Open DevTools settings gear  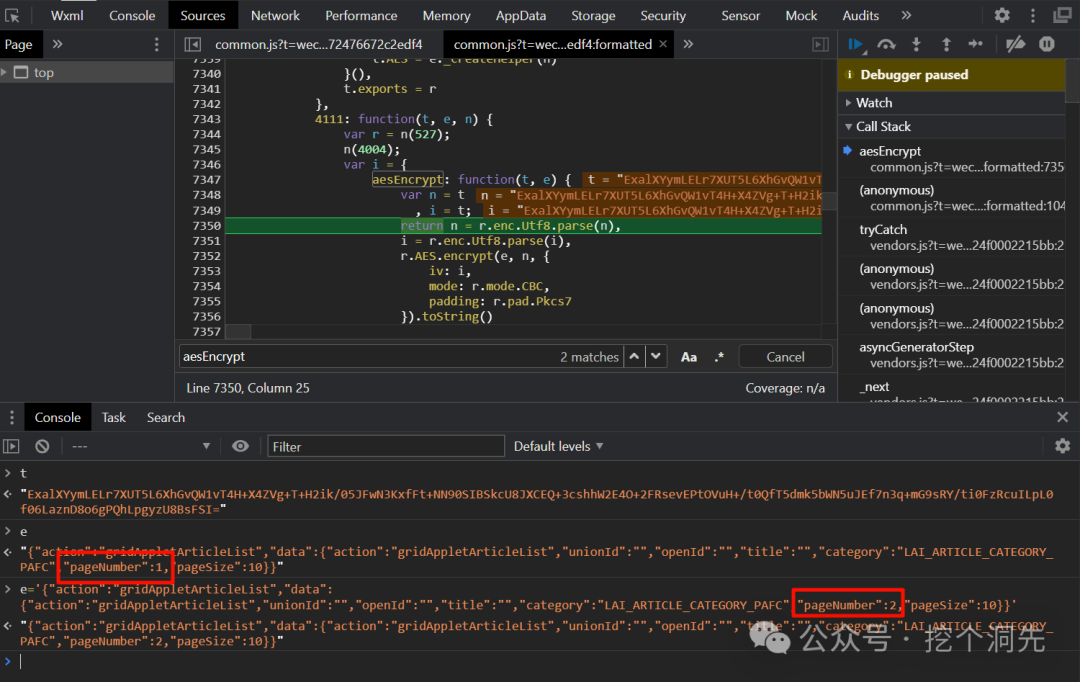(x=1002, y=15)
